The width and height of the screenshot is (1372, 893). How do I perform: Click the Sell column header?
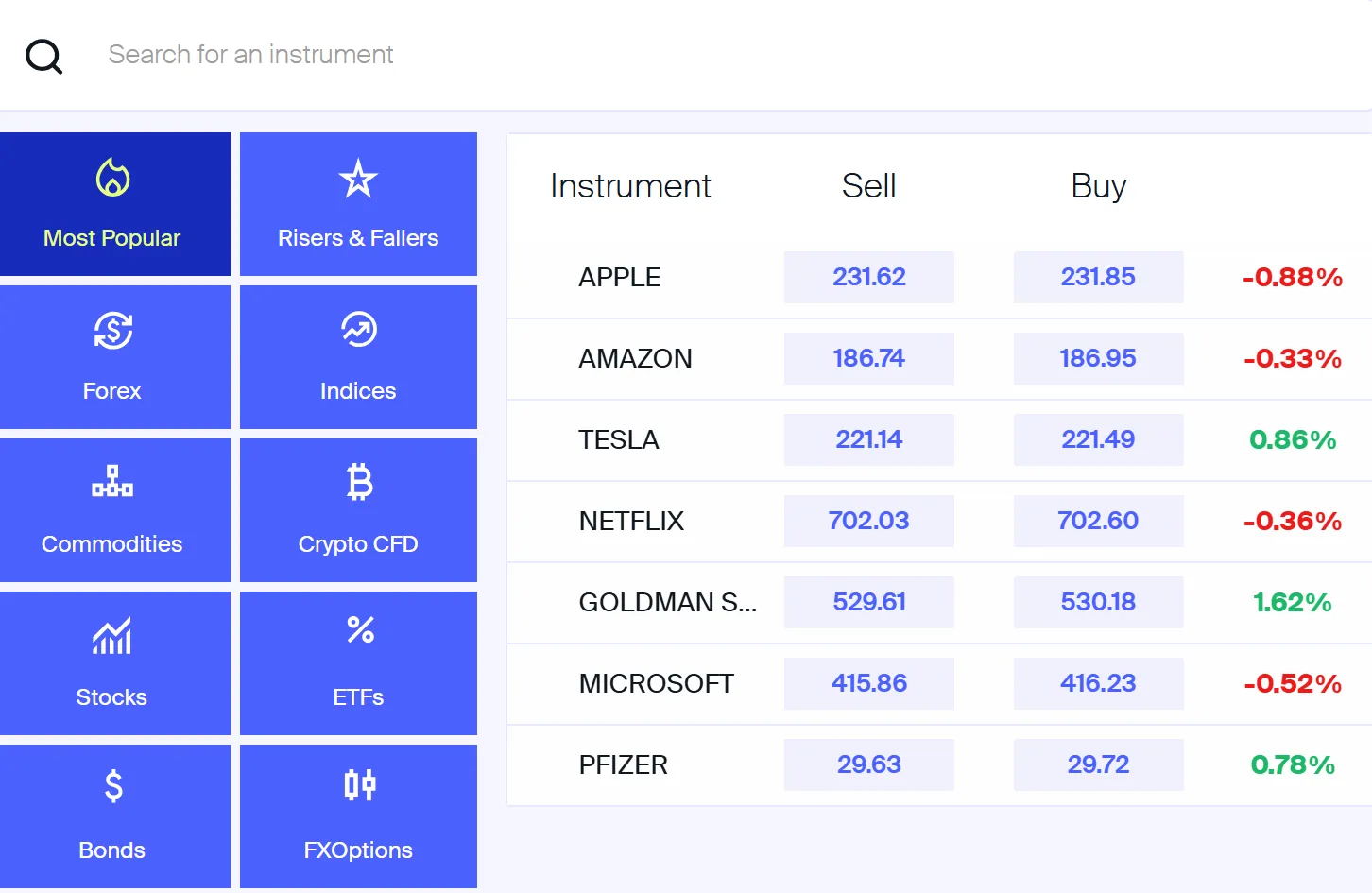(868, 186)
